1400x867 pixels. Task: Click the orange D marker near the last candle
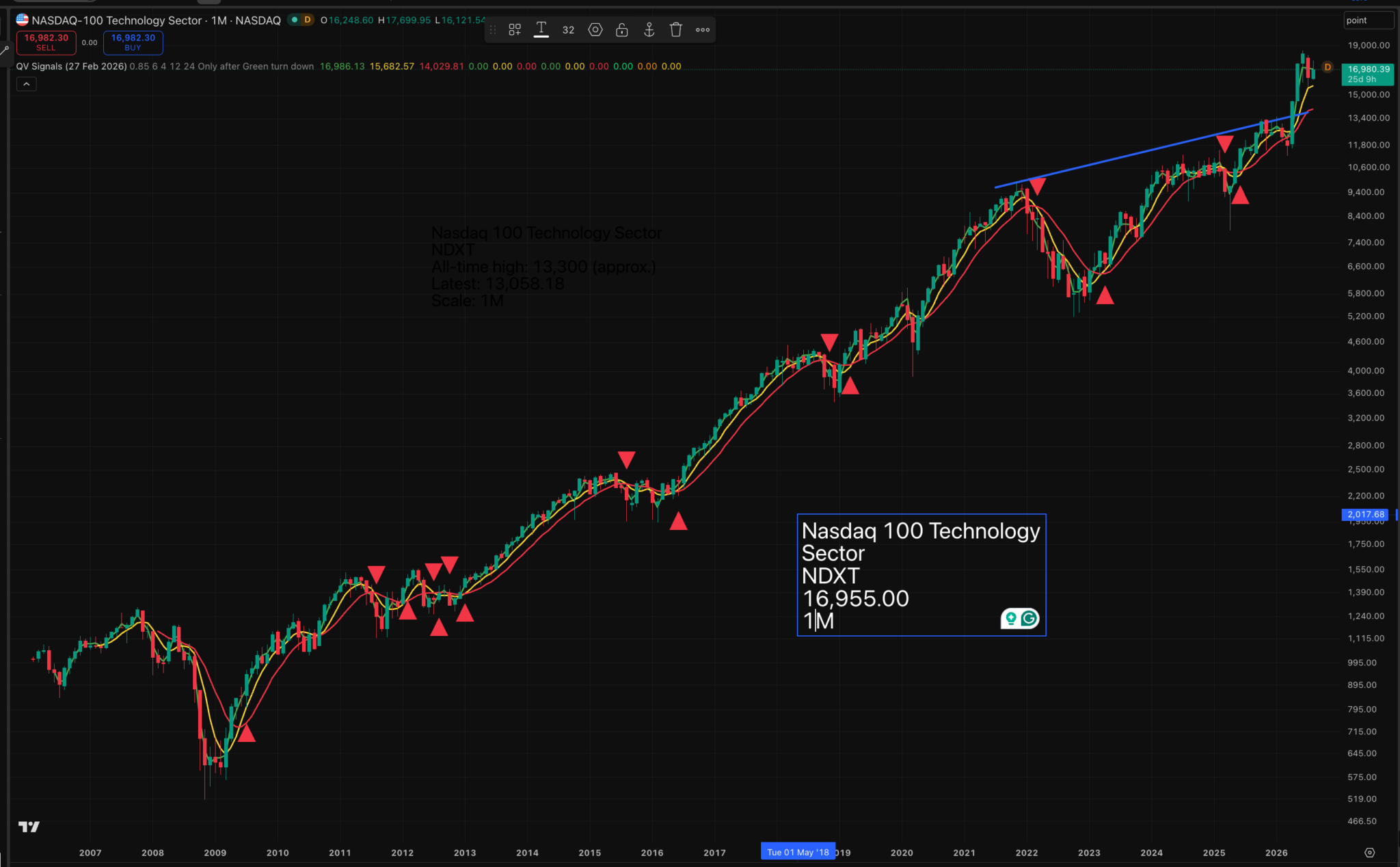(1328, 67)
